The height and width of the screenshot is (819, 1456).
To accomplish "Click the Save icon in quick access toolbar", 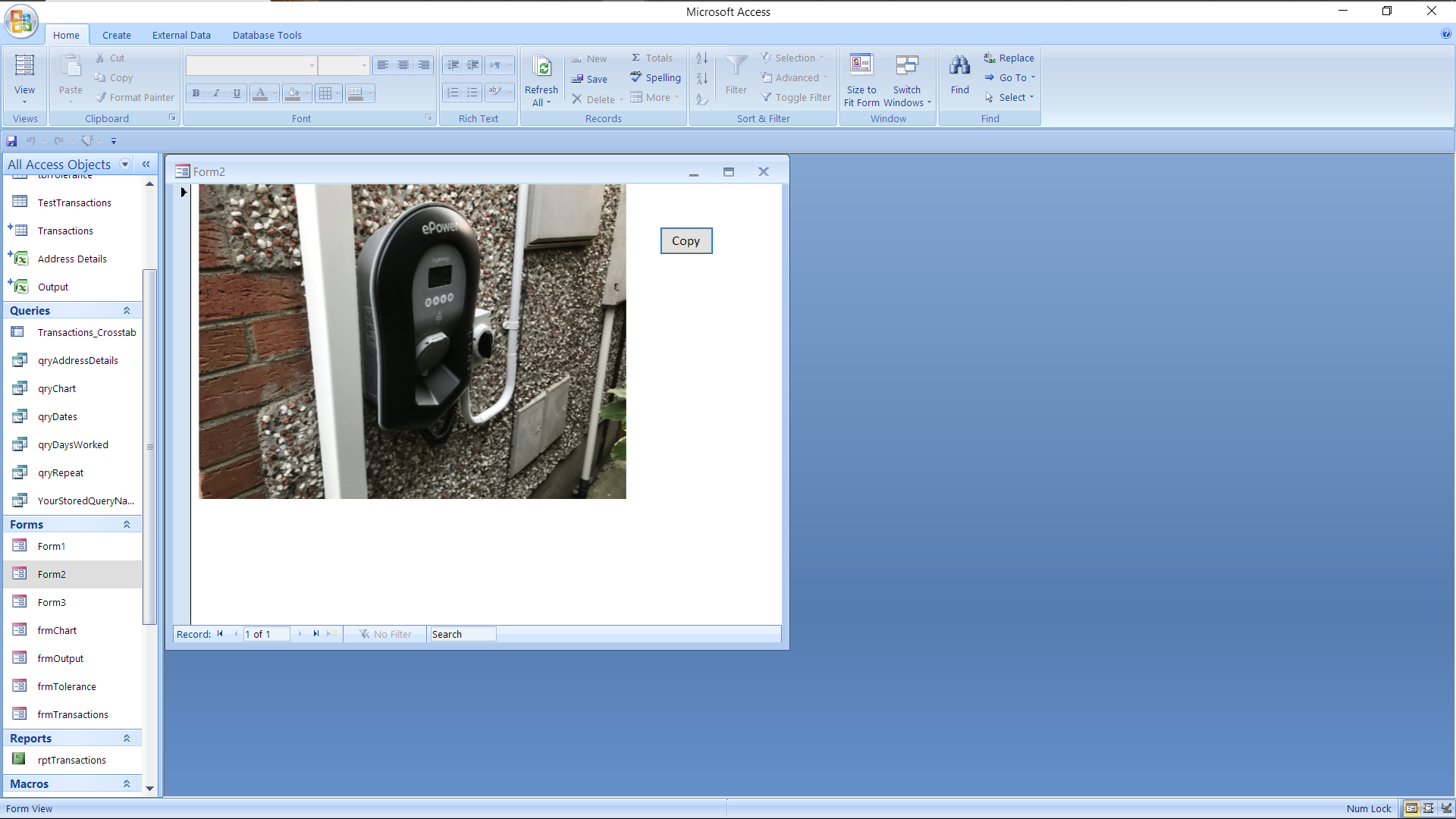I will (12, 141).
